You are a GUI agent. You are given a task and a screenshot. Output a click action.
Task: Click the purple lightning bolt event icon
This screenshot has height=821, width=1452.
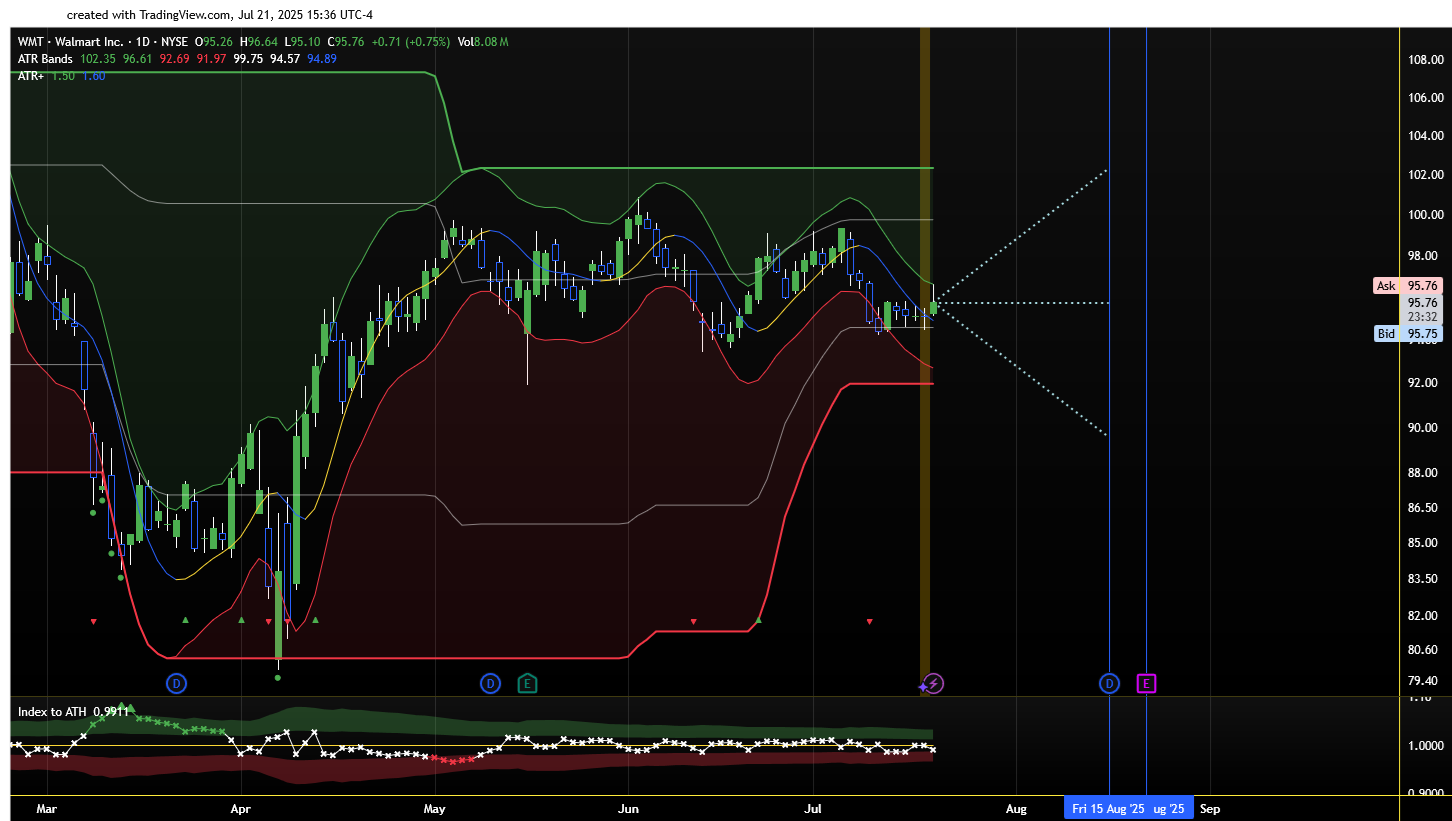pyautogui.click(x=933, y=684)
